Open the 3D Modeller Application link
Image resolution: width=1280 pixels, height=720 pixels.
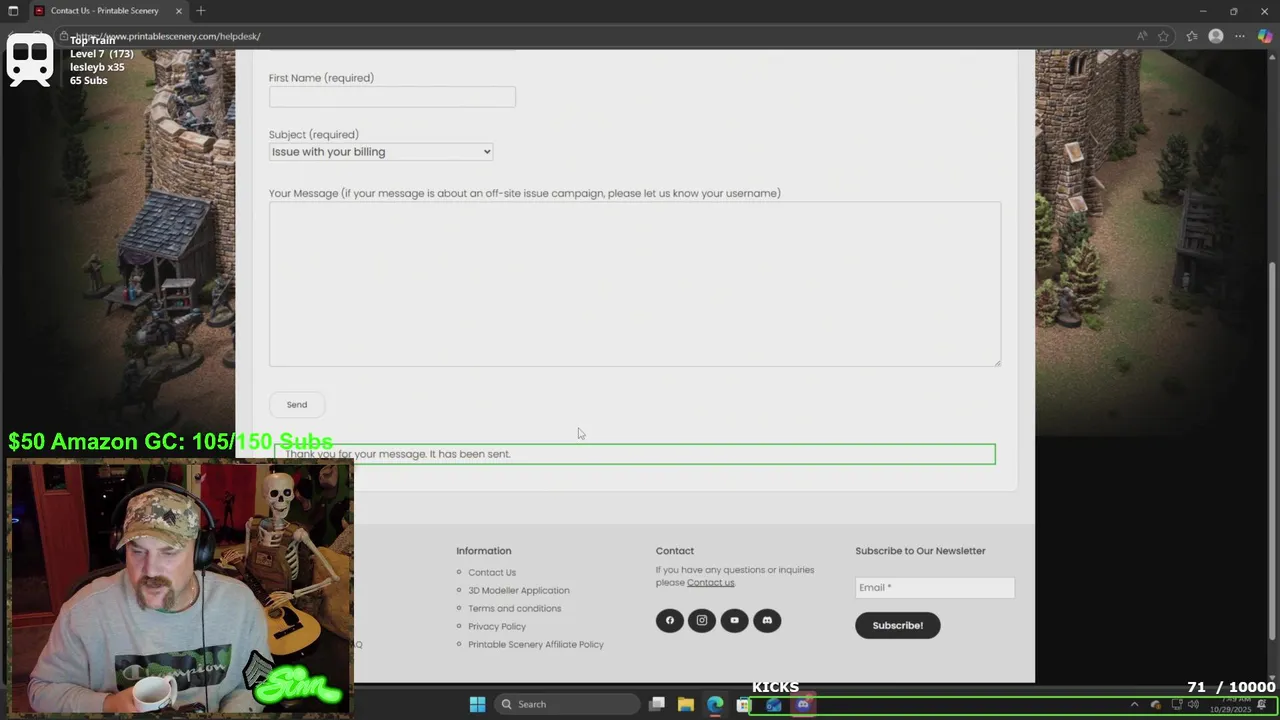coord(519,591)
